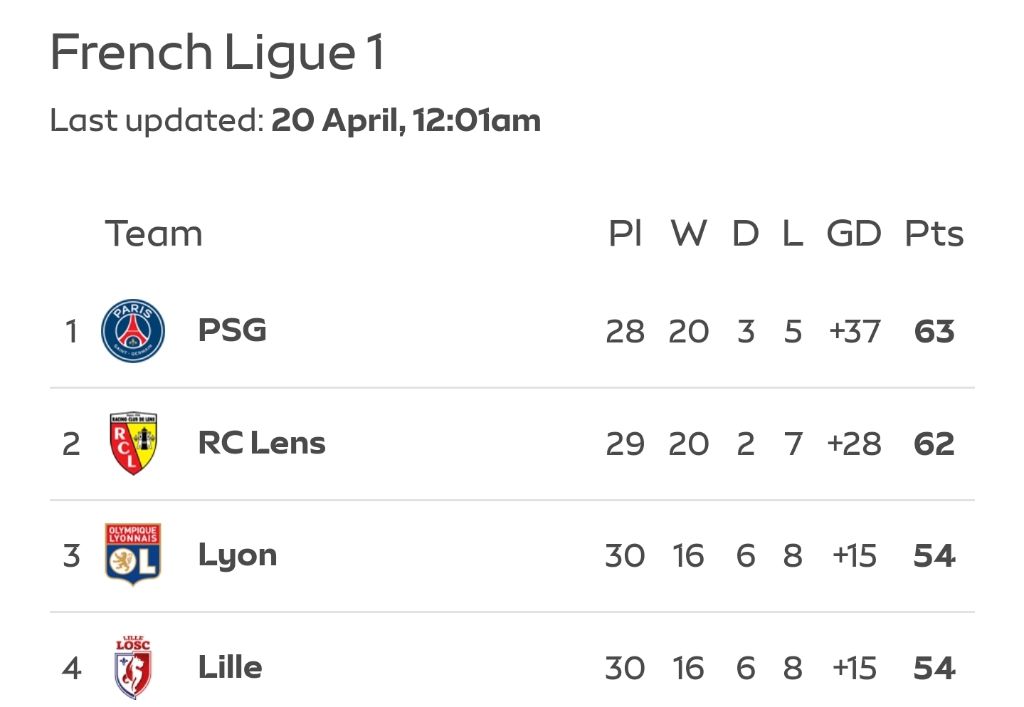The image size is (1024, 707).
Task: Open the PSG team name link
Action: click(x=232, y=330)
